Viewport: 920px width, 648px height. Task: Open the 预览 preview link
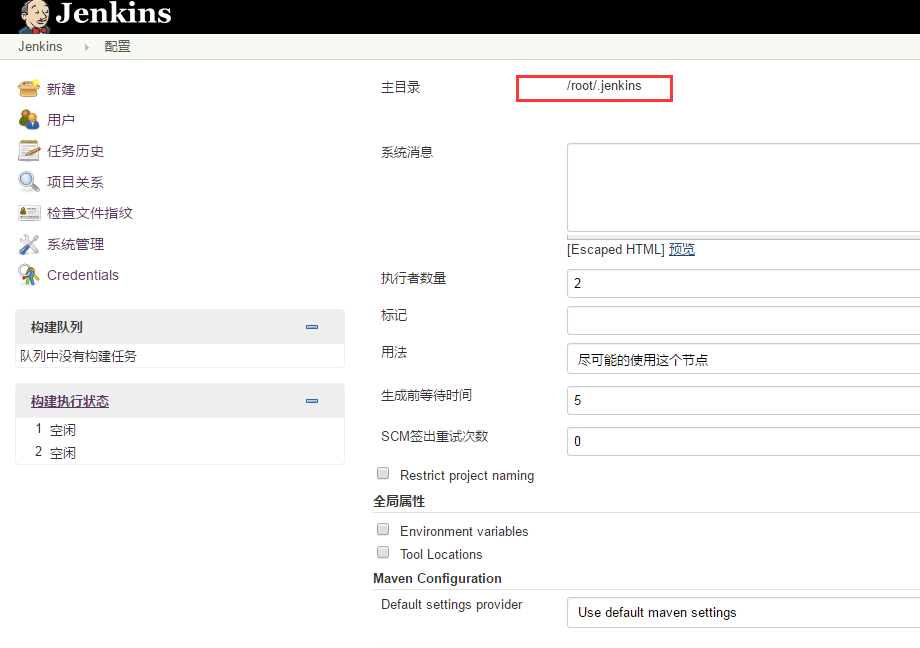pyautogui.click(x=682, y=249)
